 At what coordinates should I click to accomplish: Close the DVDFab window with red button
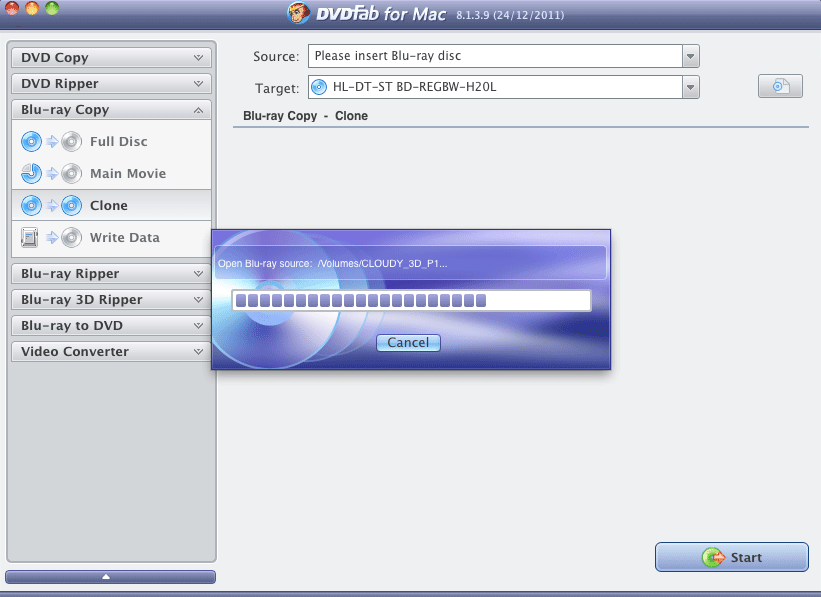(x=12, y=8)
